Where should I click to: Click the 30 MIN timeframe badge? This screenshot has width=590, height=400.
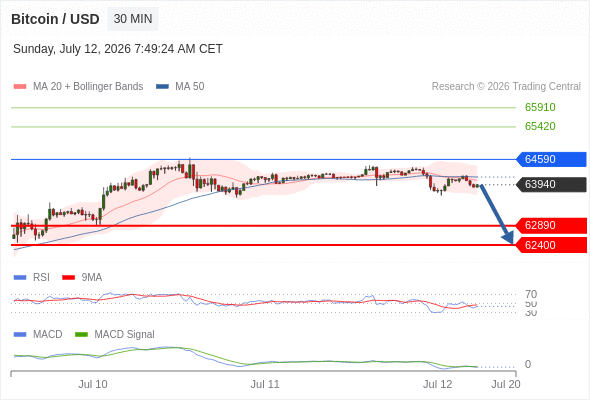pos(133,19)
